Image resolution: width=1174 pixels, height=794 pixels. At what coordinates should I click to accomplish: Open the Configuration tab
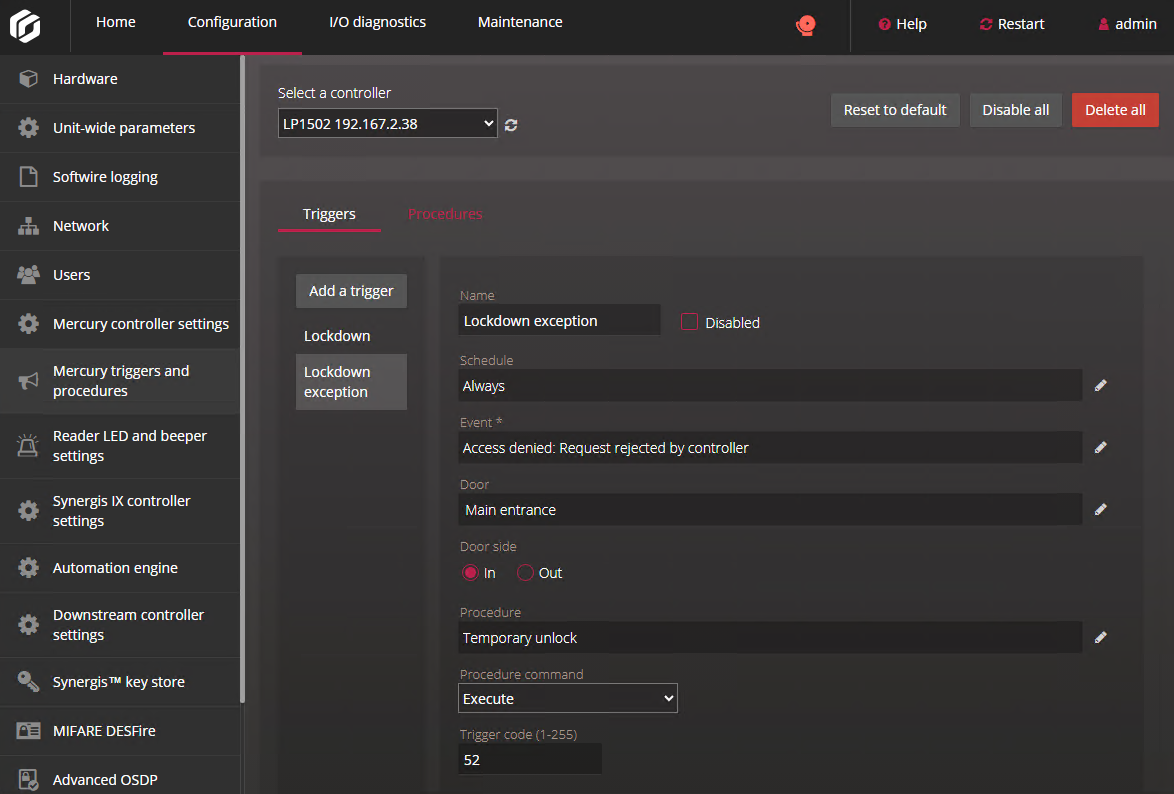[232, 22]
